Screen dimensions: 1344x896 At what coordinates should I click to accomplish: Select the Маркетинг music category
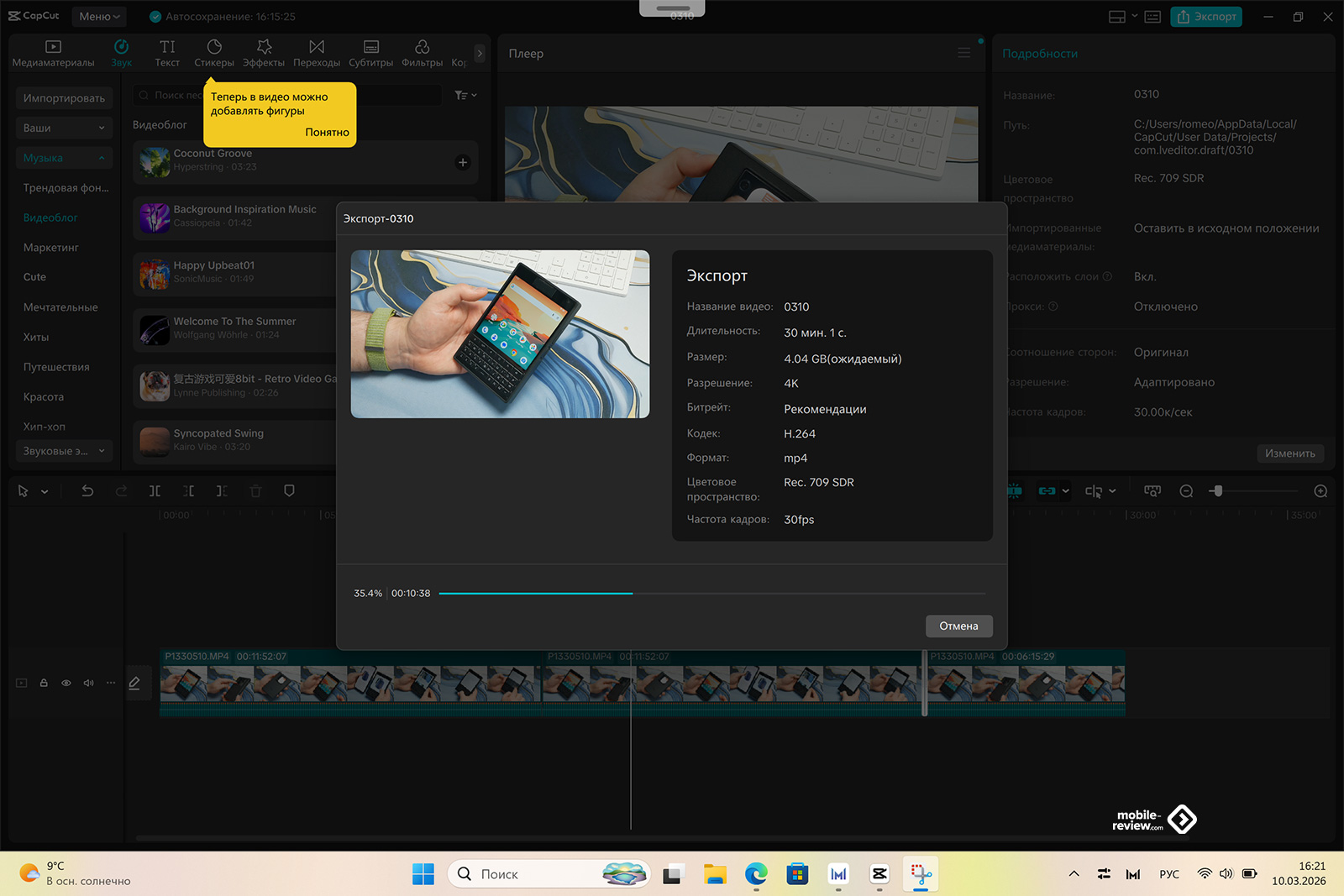click(51, 248)
